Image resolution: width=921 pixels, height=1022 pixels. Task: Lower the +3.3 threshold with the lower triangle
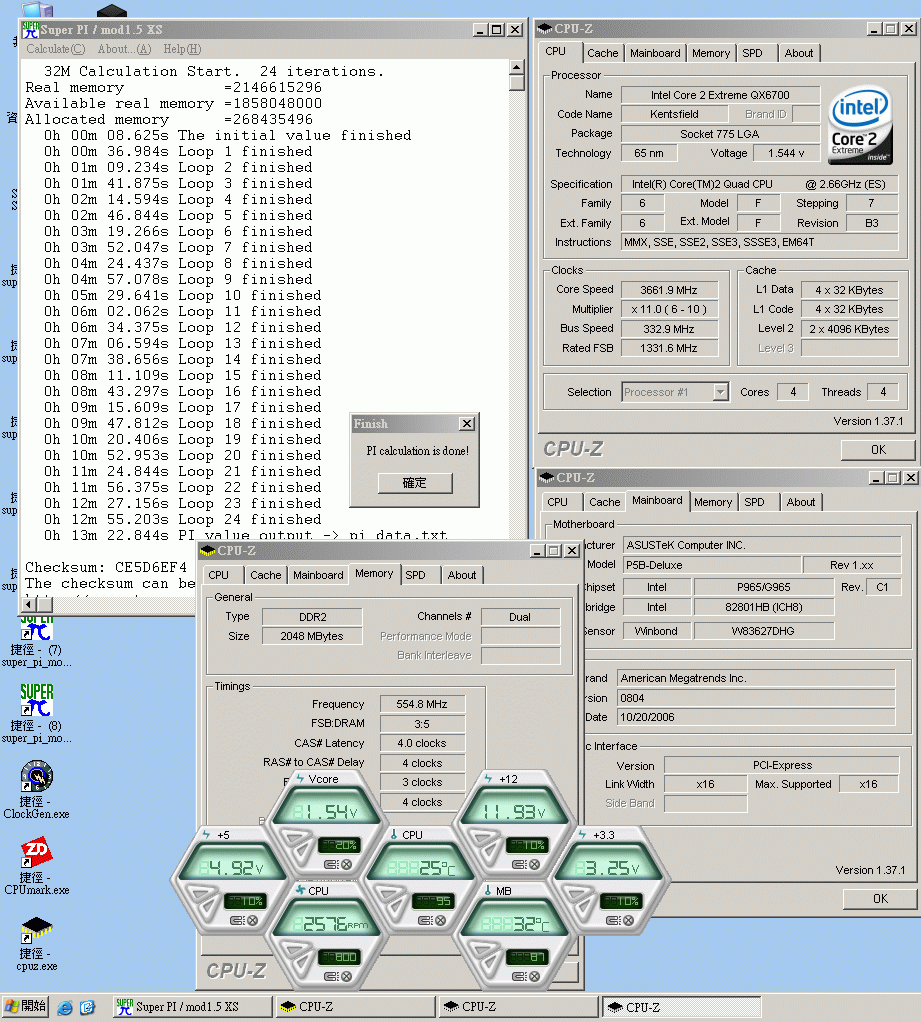tap(583, 907)
